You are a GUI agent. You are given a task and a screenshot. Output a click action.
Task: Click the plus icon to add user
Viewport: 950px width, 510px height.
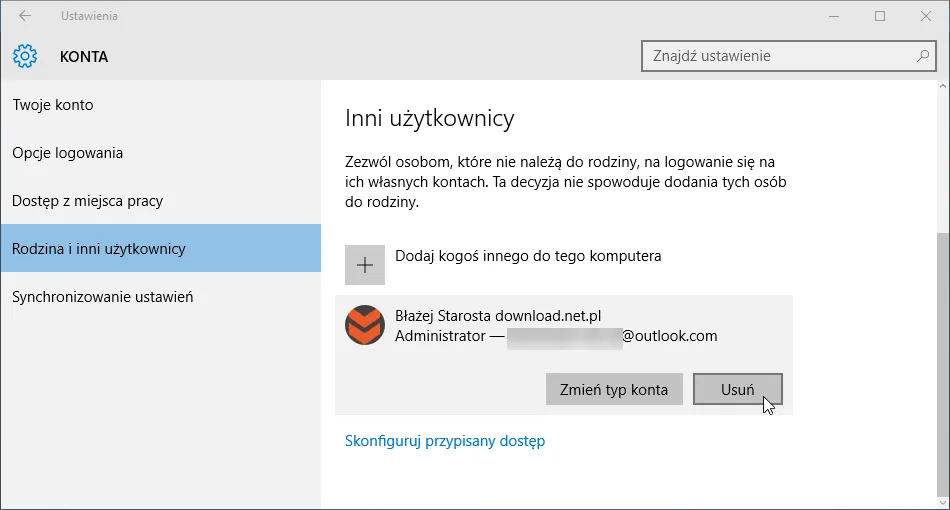(x=365, y=265)
